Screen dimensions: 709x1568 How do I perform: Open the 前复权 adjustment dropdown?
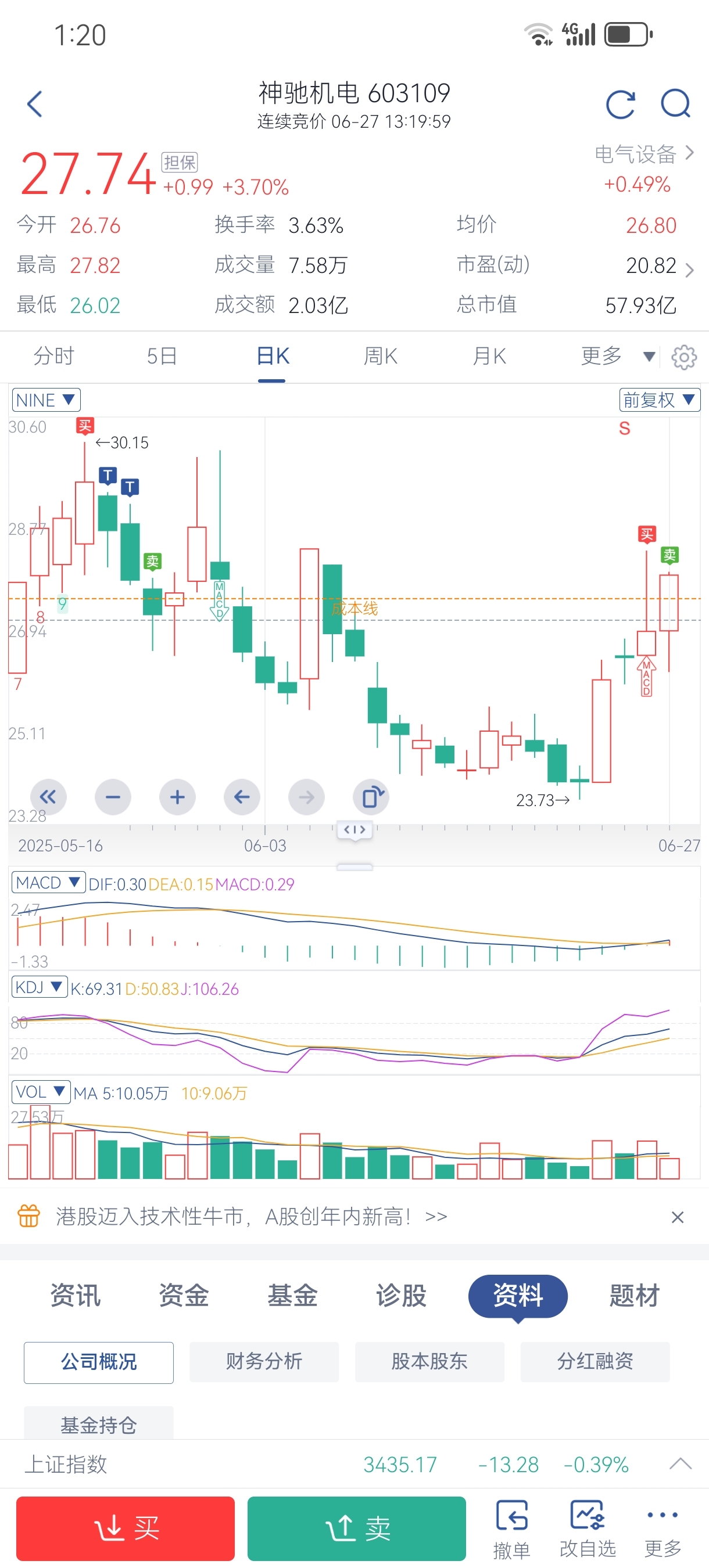click(x=659, y=400)
